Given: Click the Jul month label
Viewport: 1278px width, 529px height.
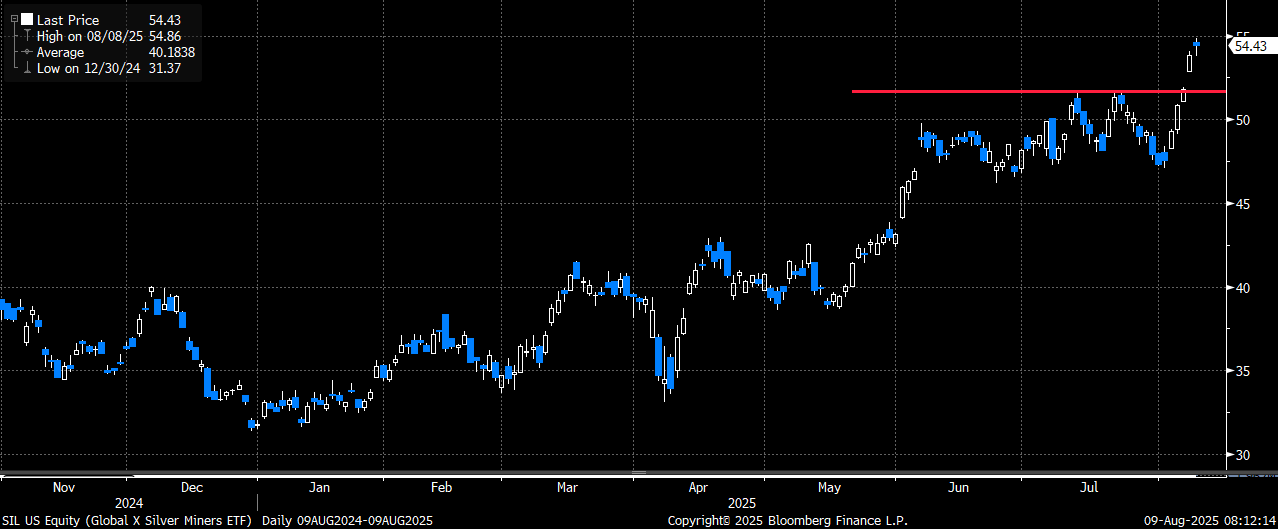Looking at the screenshot, I should coord(1090,488).
